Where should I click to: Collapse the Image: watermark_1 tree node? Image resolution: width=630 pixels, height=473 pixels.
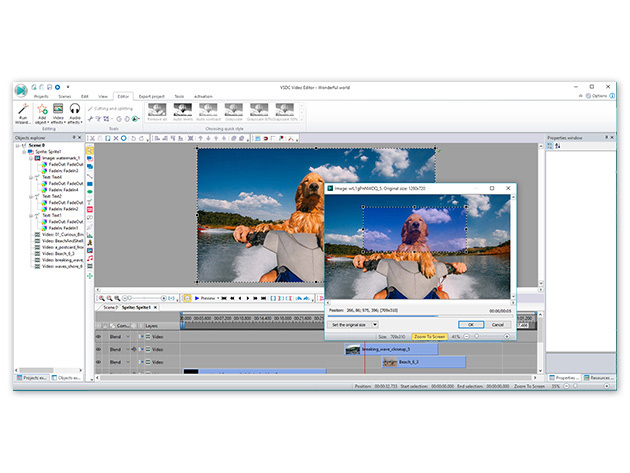coord(31,158)
